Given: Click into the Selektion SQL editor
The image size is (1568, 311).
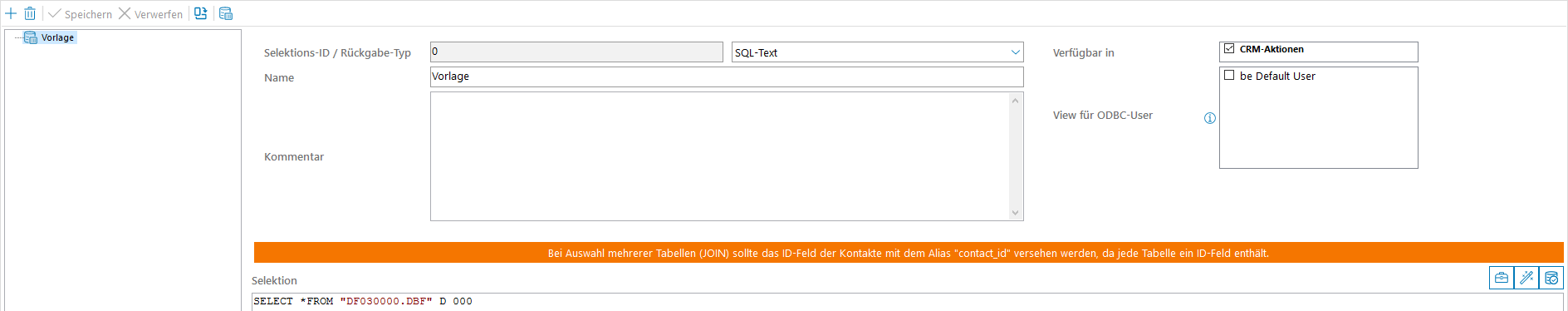Looking at the screenshot, I should pyautogui.click(x=908, y=302).
